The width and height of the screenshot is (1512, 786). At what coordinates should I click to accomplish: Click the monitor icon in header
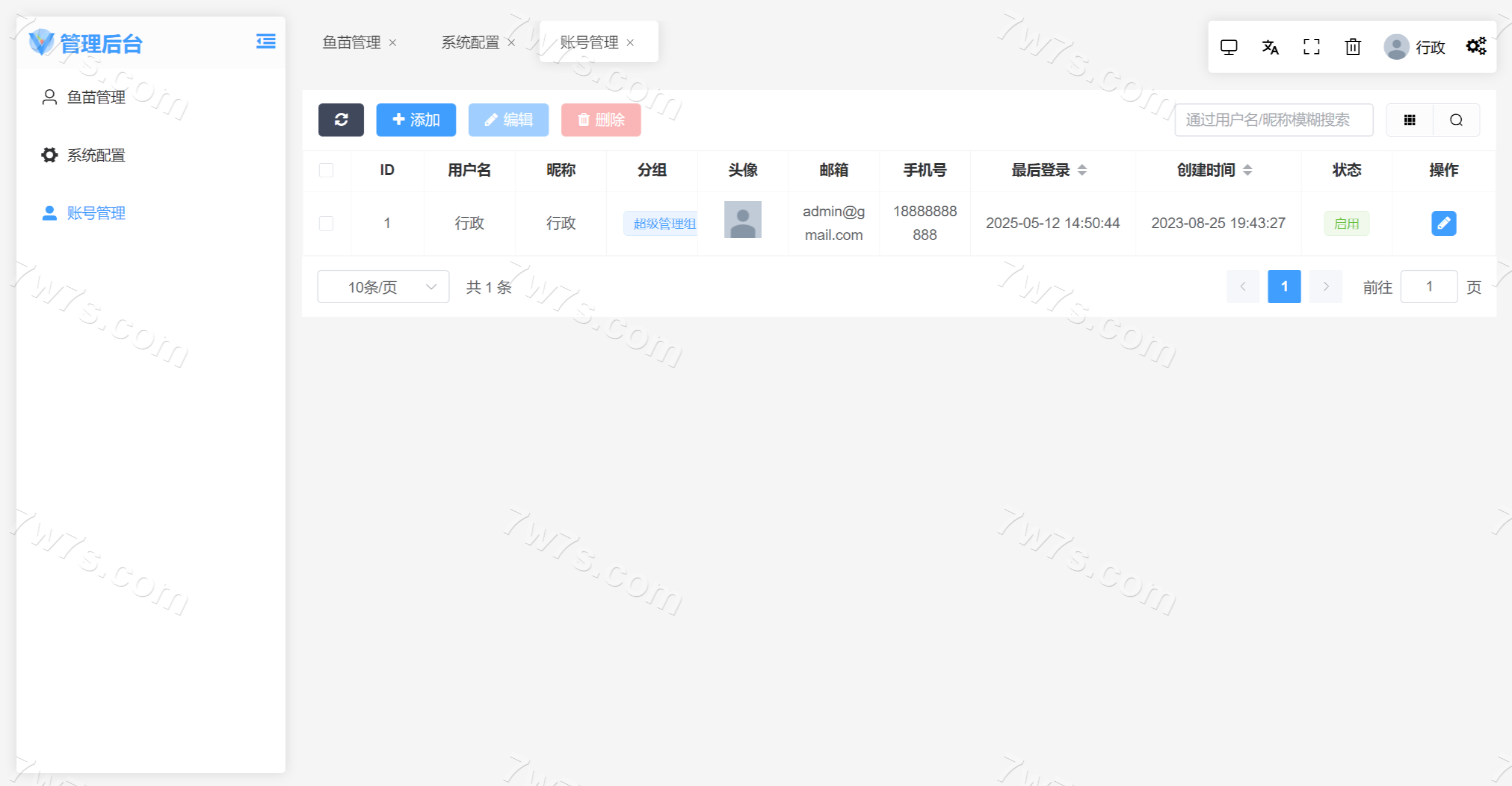tap(1228, 47)
